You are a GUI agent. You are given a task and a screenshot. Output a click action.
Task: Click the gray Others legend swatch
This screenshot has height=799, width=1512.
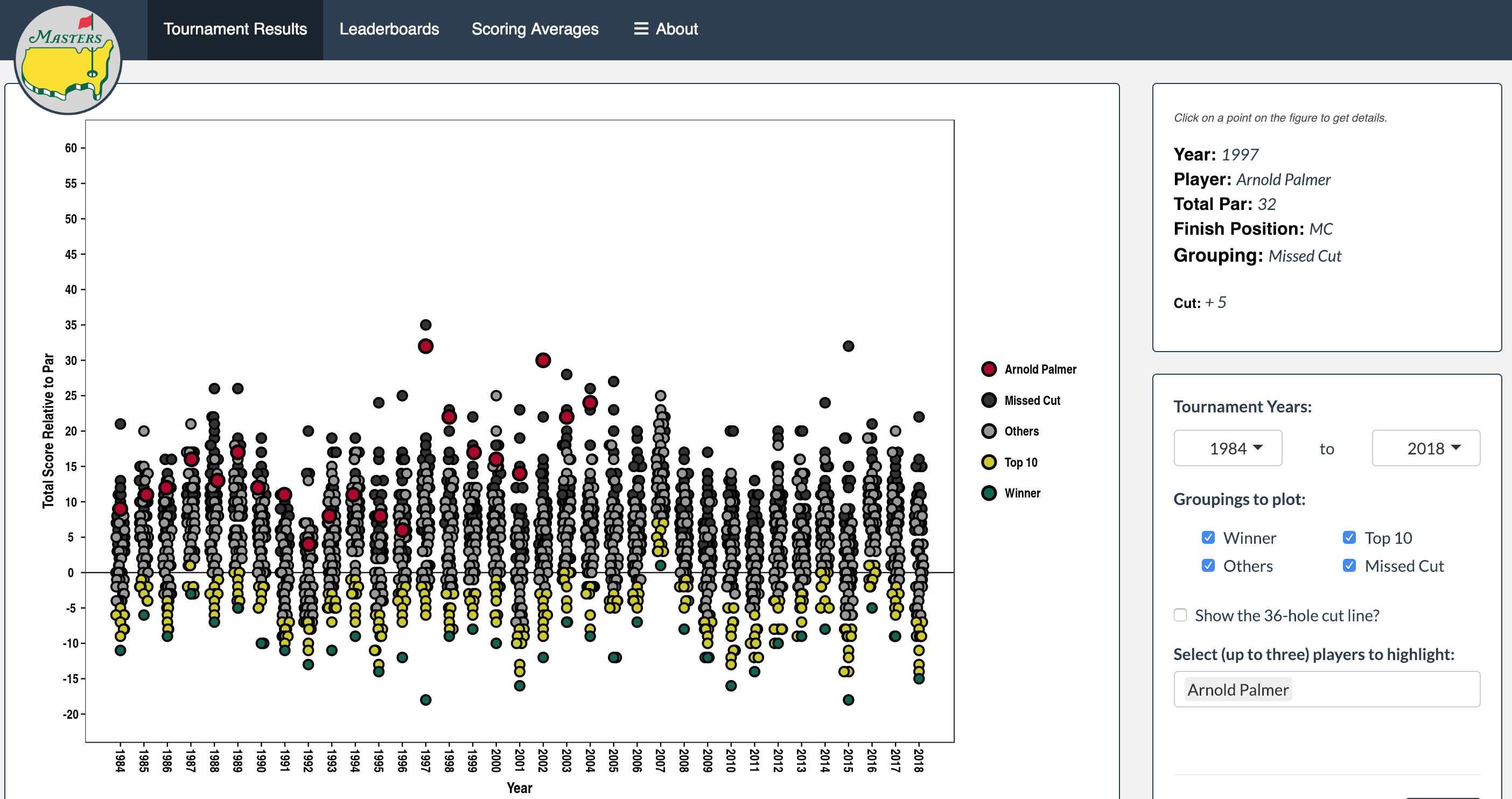tap(989, 431)
